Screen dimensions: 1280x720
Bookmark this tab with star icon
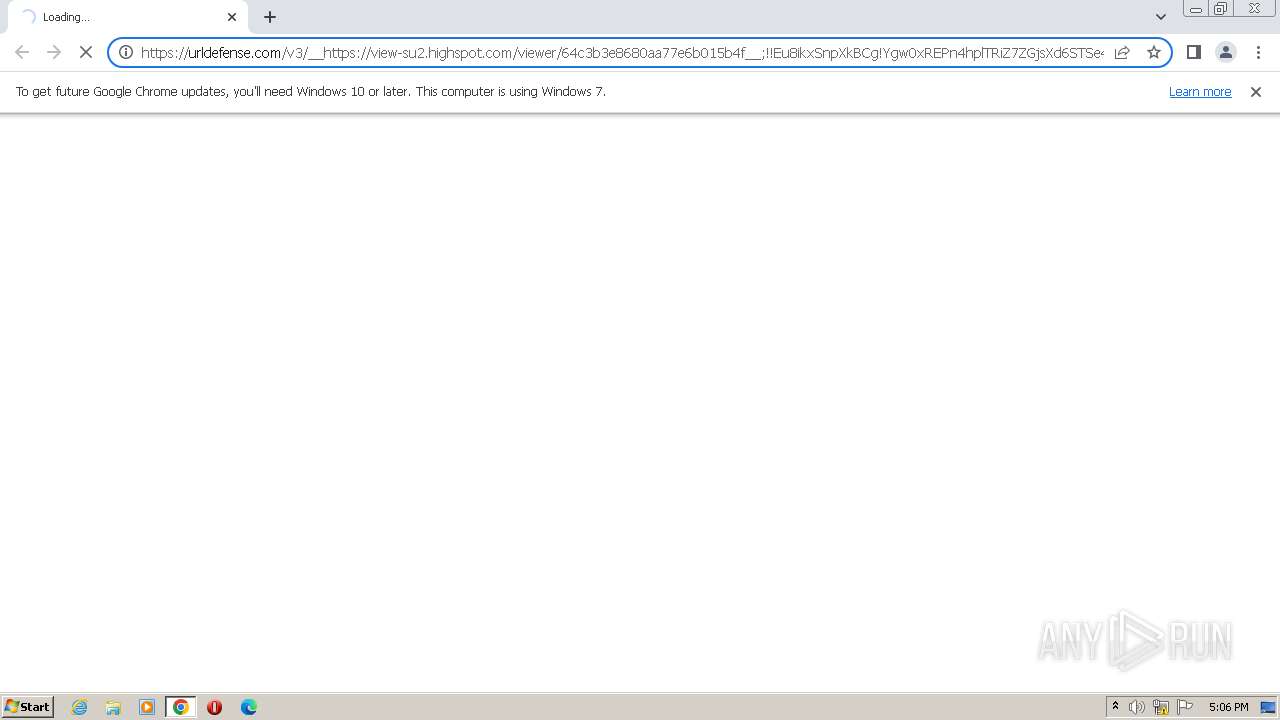tap(1154, 52)
